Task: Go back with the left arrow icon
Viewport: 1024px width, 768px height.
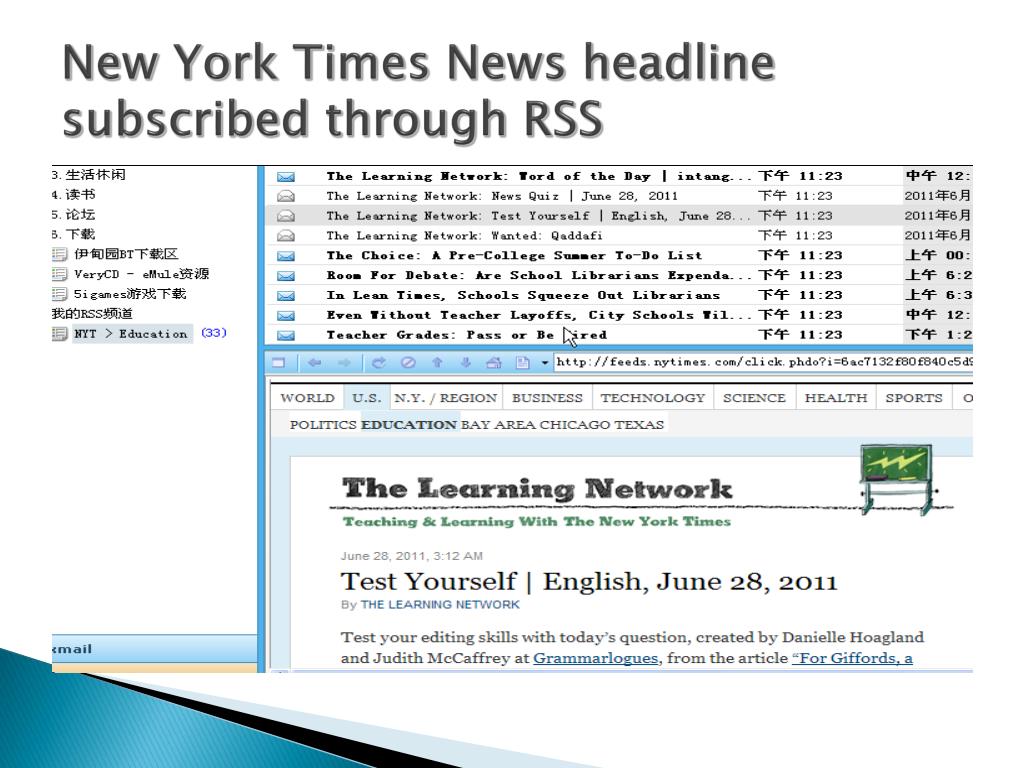Action: coord(315,362)
